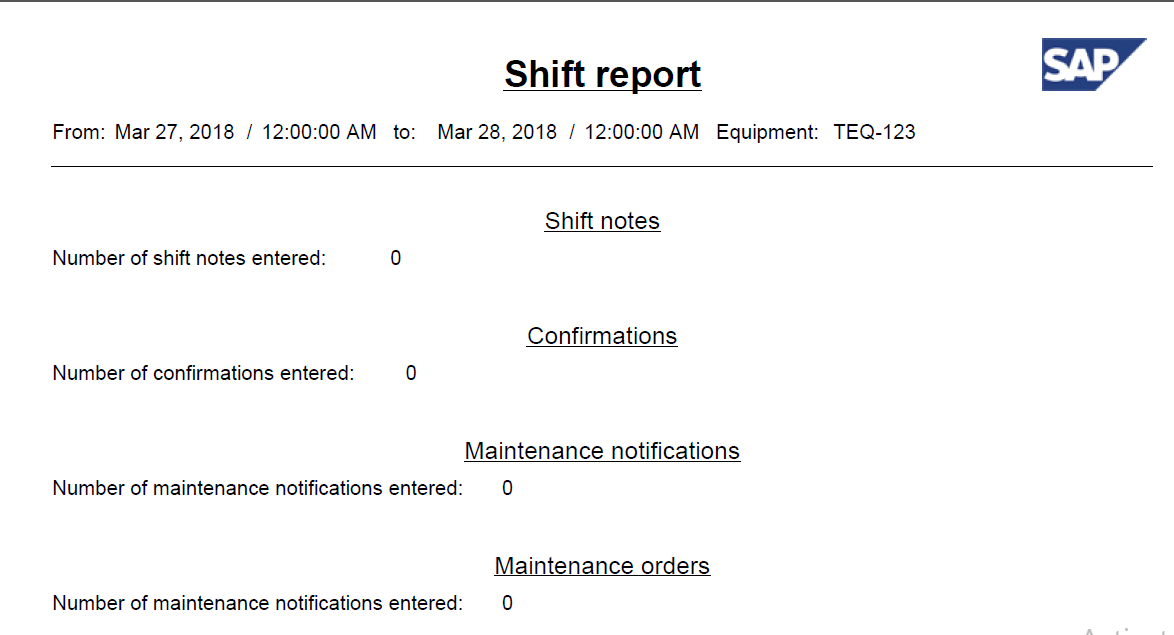Click the count under Maintenance notifications heading
Viewport: 1174px width, 635px height.
click(507, 488)
